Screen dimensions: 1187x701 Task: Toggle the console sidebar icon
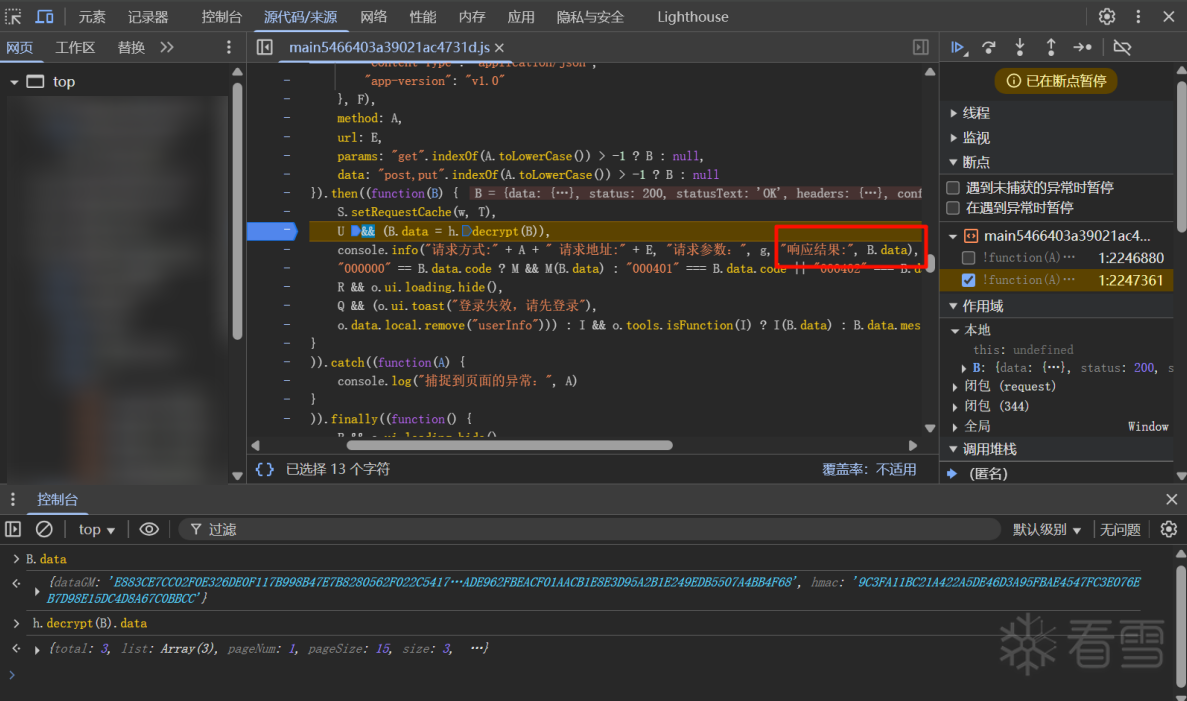[x=13, y=529]
